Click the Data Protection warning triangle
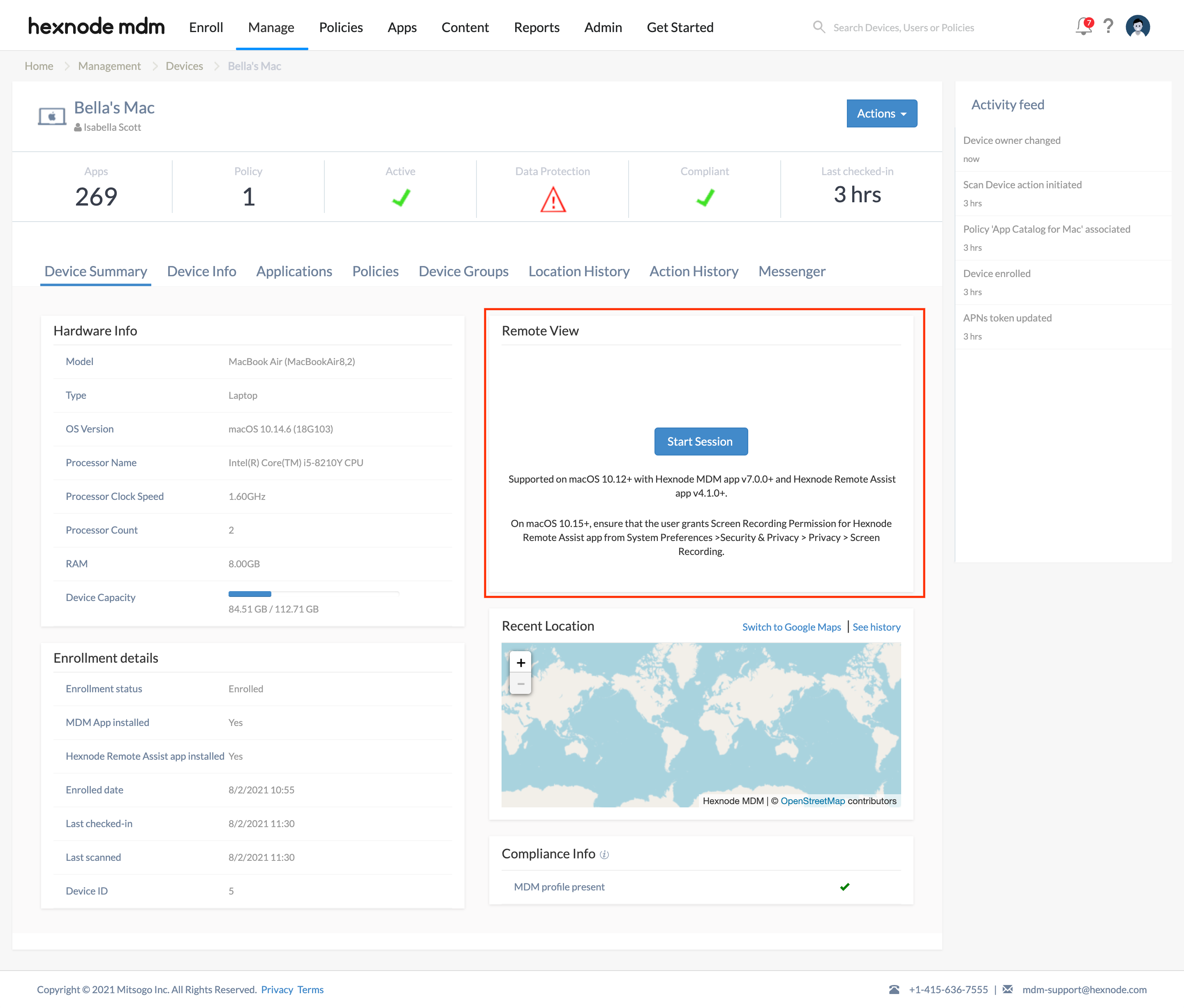Viewport: 1184px width, 1008px height. 553,199
